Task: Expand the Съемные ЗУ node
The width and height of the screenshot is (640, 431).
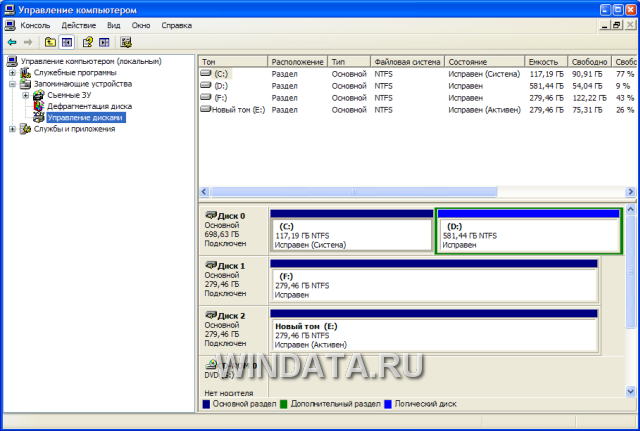Action: (x=26, y=95)
